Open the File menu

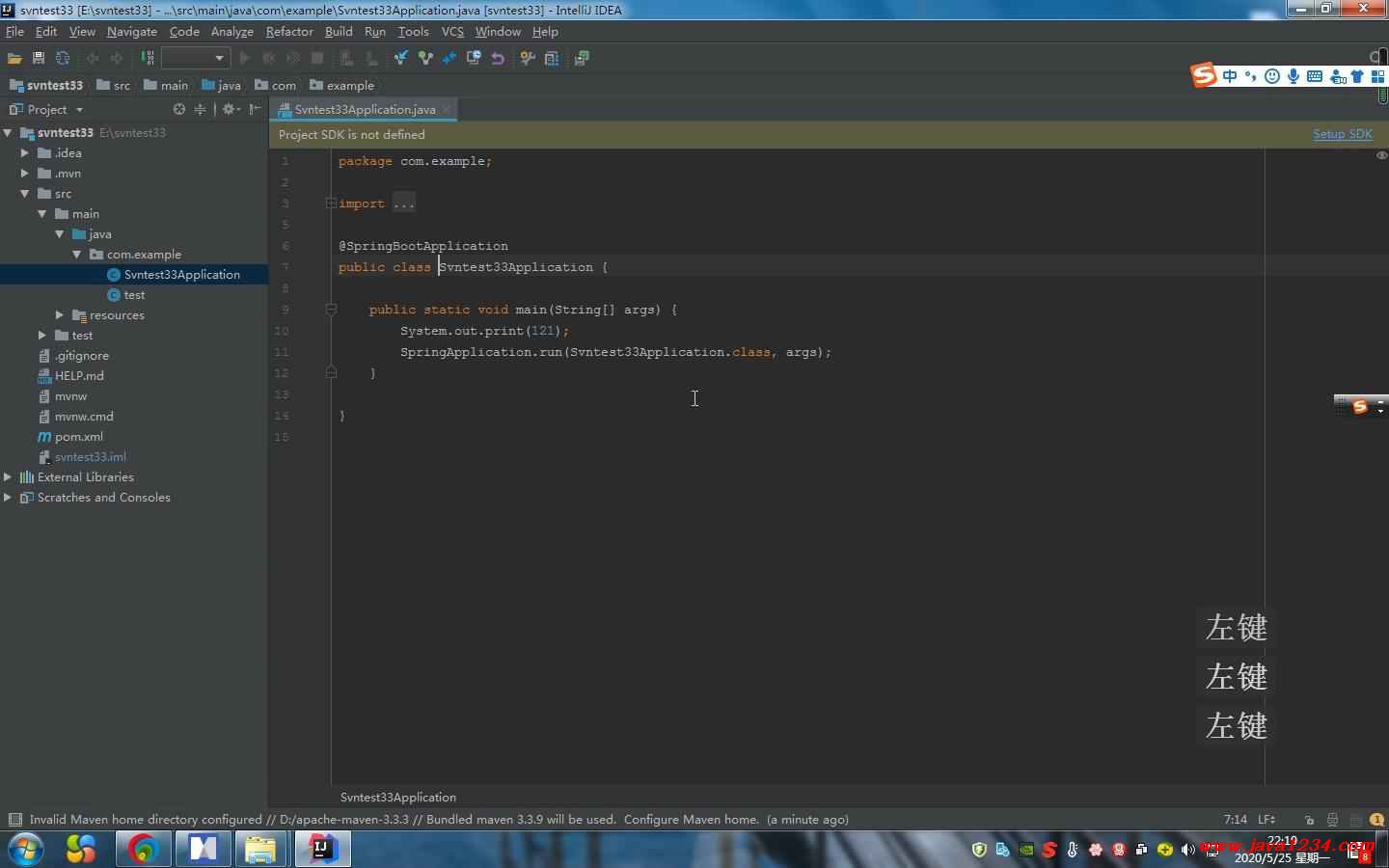click(x=14, y=32)
